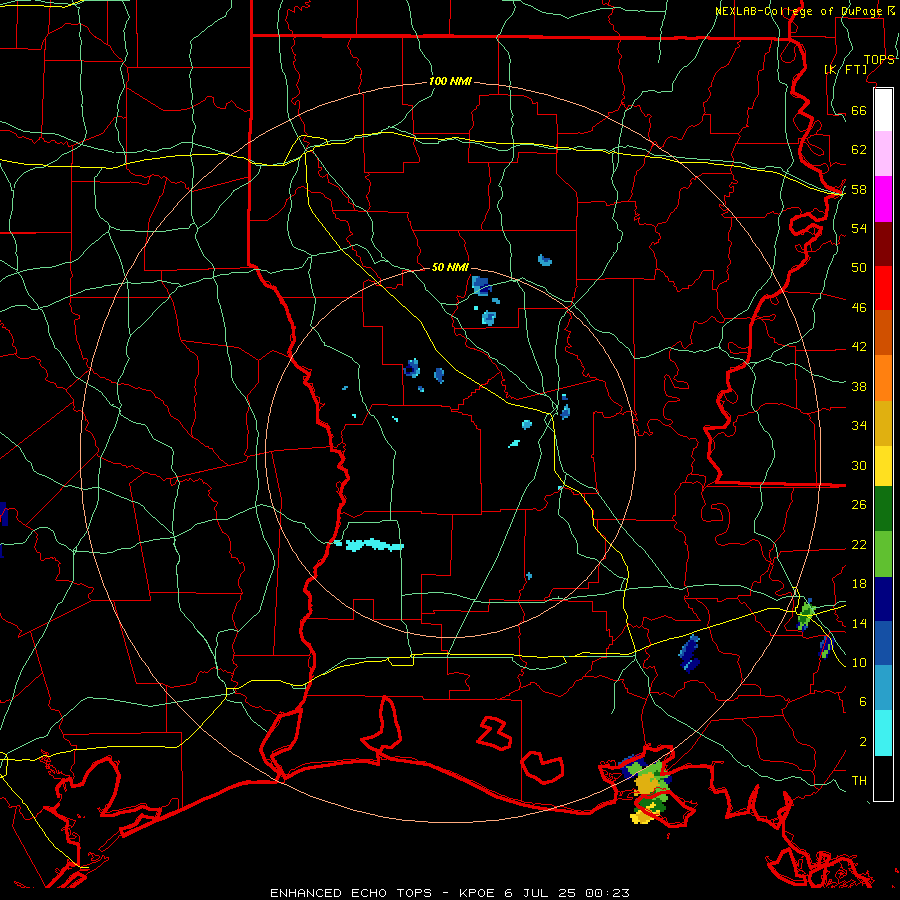Image resolution: width=900 pixels, height=900 pixels.
Task: Click the "58" legend value
Action: pos(859,189)
